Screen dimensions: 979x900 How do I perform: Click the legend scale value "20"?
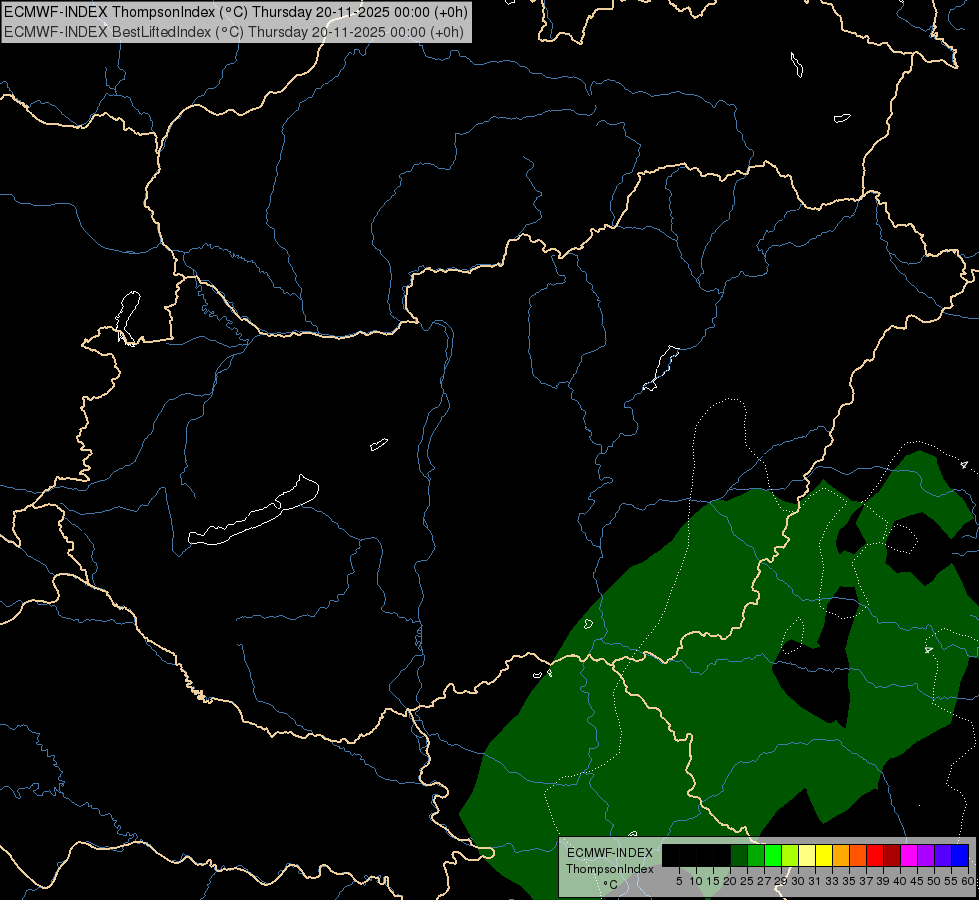[x=730, y=881]
